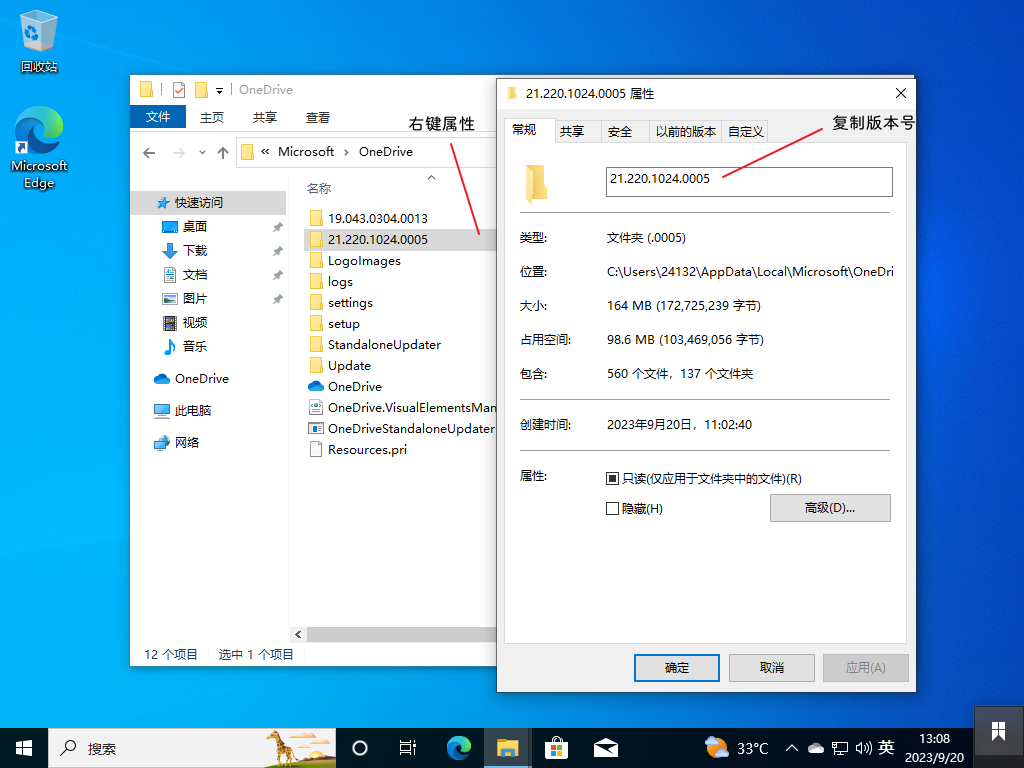Open Cortana circle icon on taskbar
The image size is (1024, 768).
[x=360, y=748]
